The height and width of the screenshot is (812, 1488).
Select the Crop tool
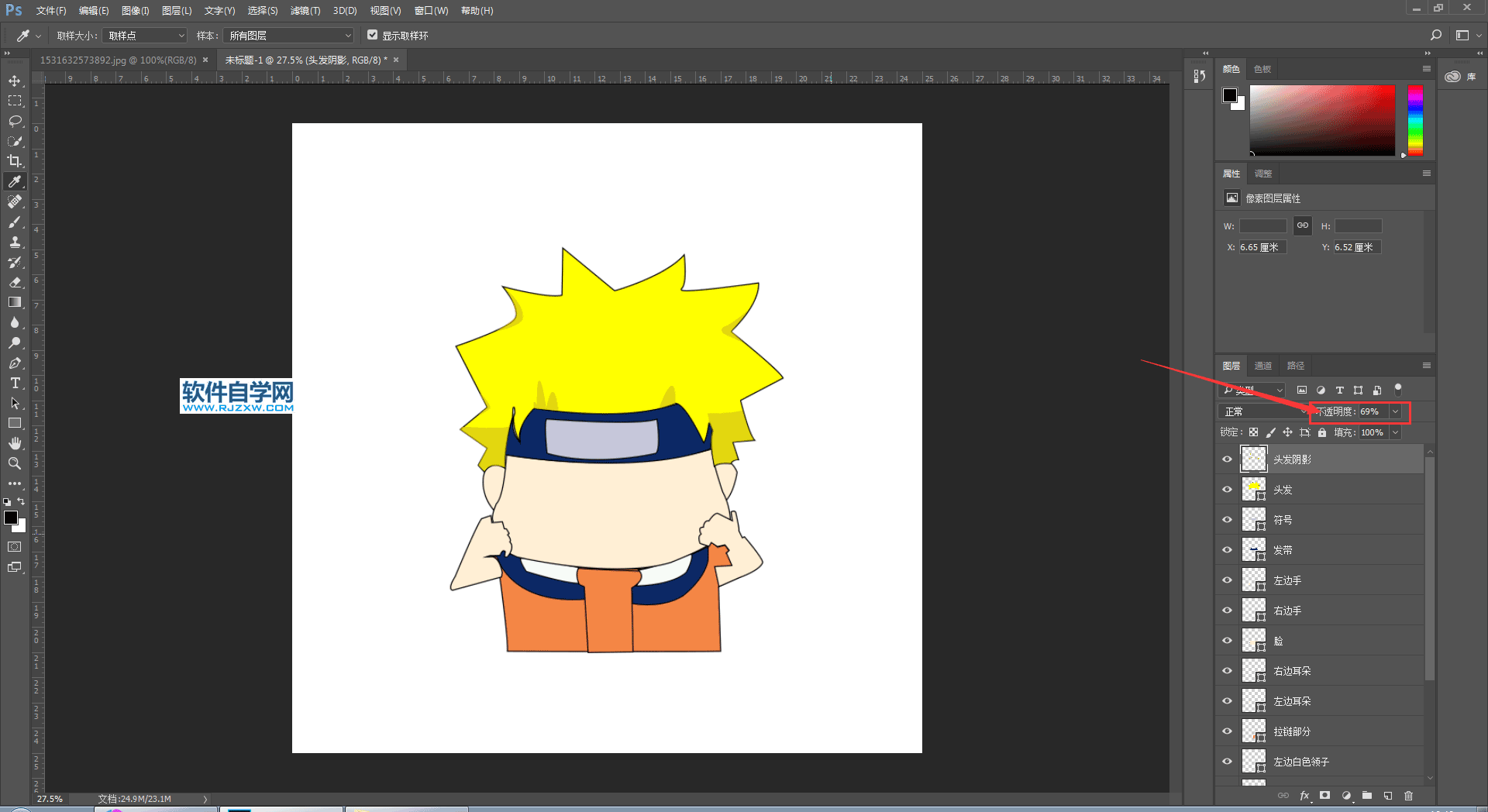[x=15, y=161]
